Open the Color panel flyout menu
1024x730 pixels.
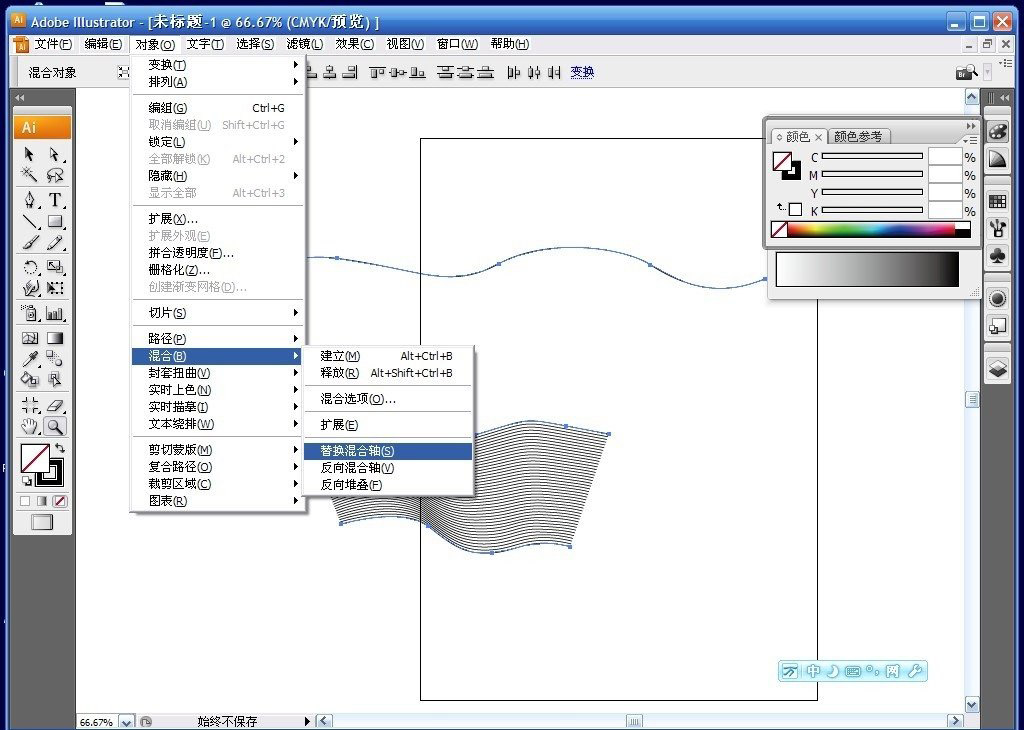pyautogui.click(x=969, y=140)
